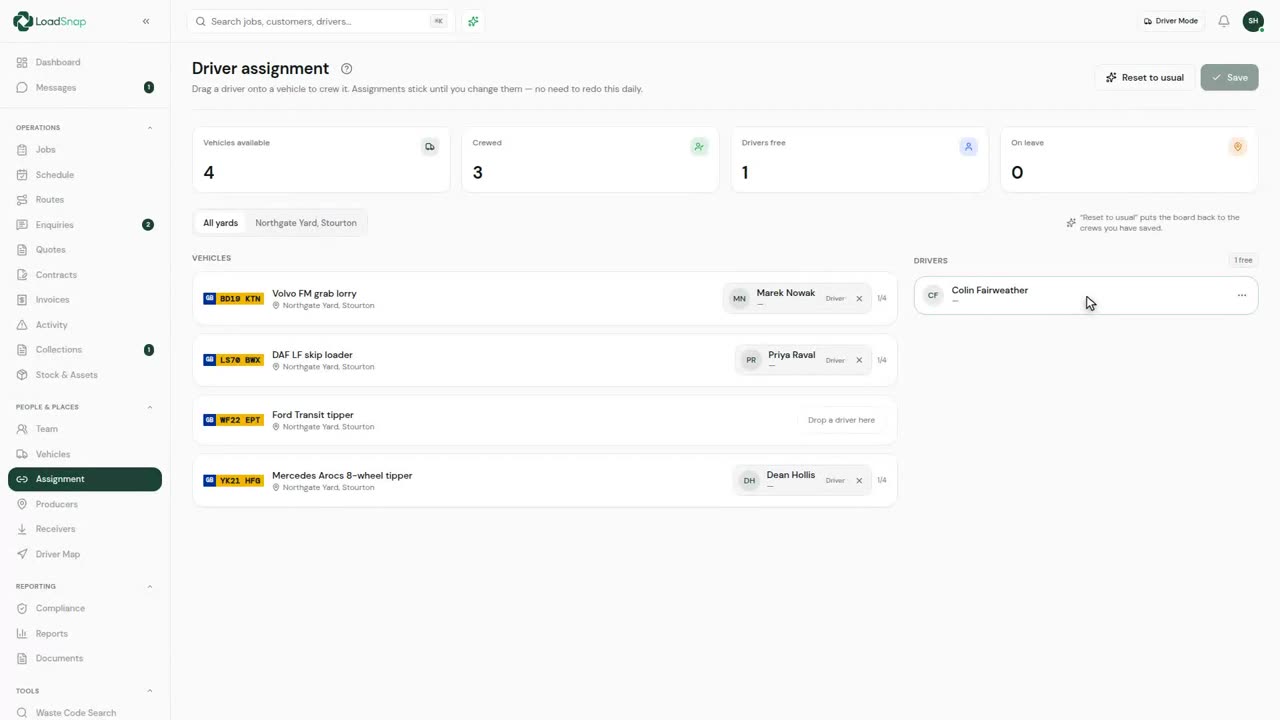Go to the Jobs page
The height and width of the screenshot is (720, 1280).
pos(85,150)
